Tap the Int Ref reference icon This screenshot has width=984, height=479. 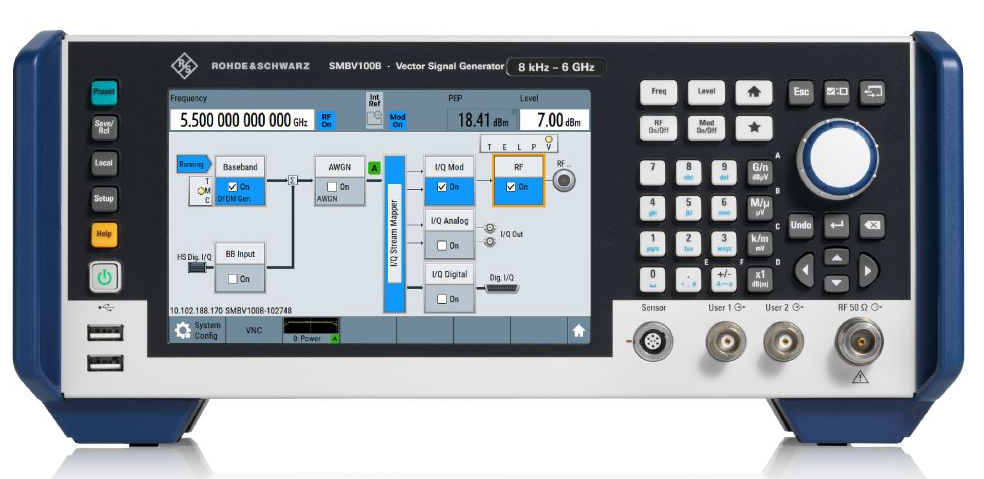pos(374,110)
